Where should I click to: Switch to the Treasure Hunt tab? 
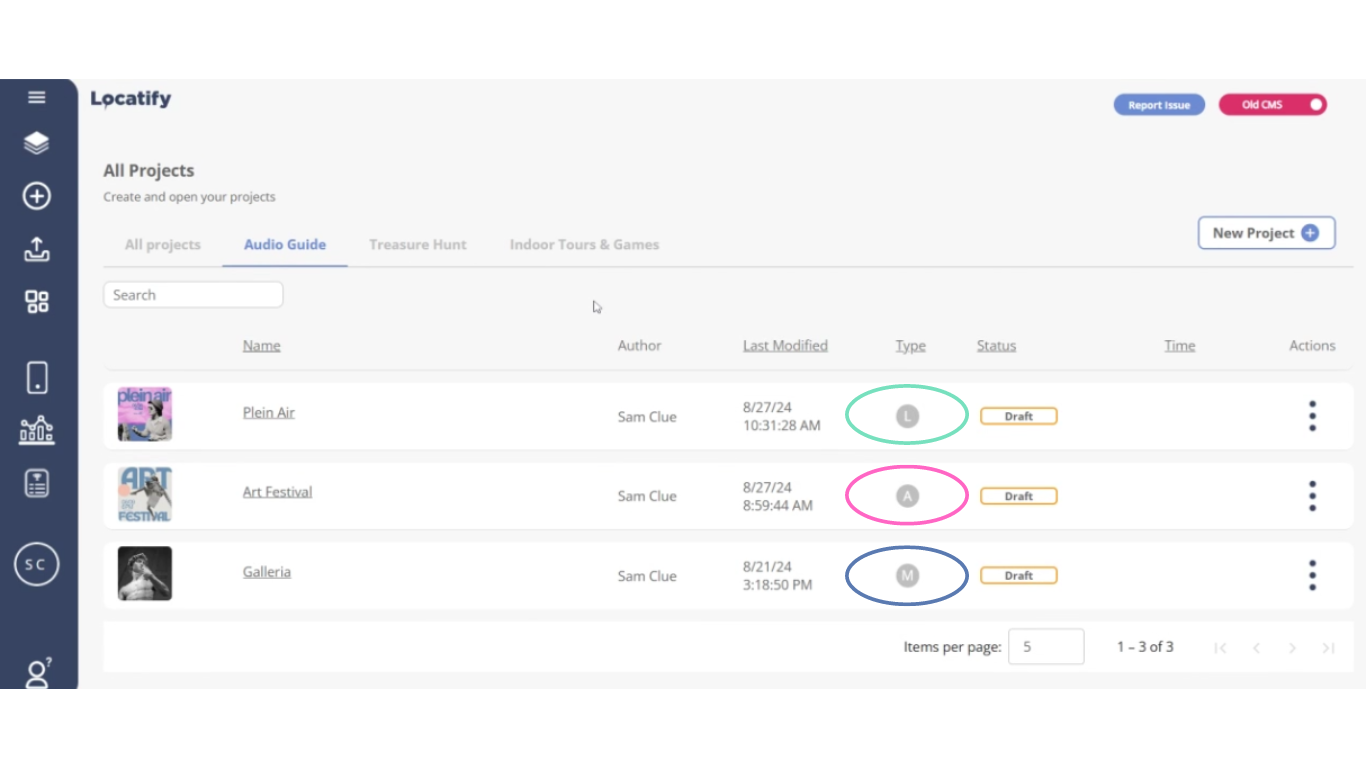[x=418, y=244]
